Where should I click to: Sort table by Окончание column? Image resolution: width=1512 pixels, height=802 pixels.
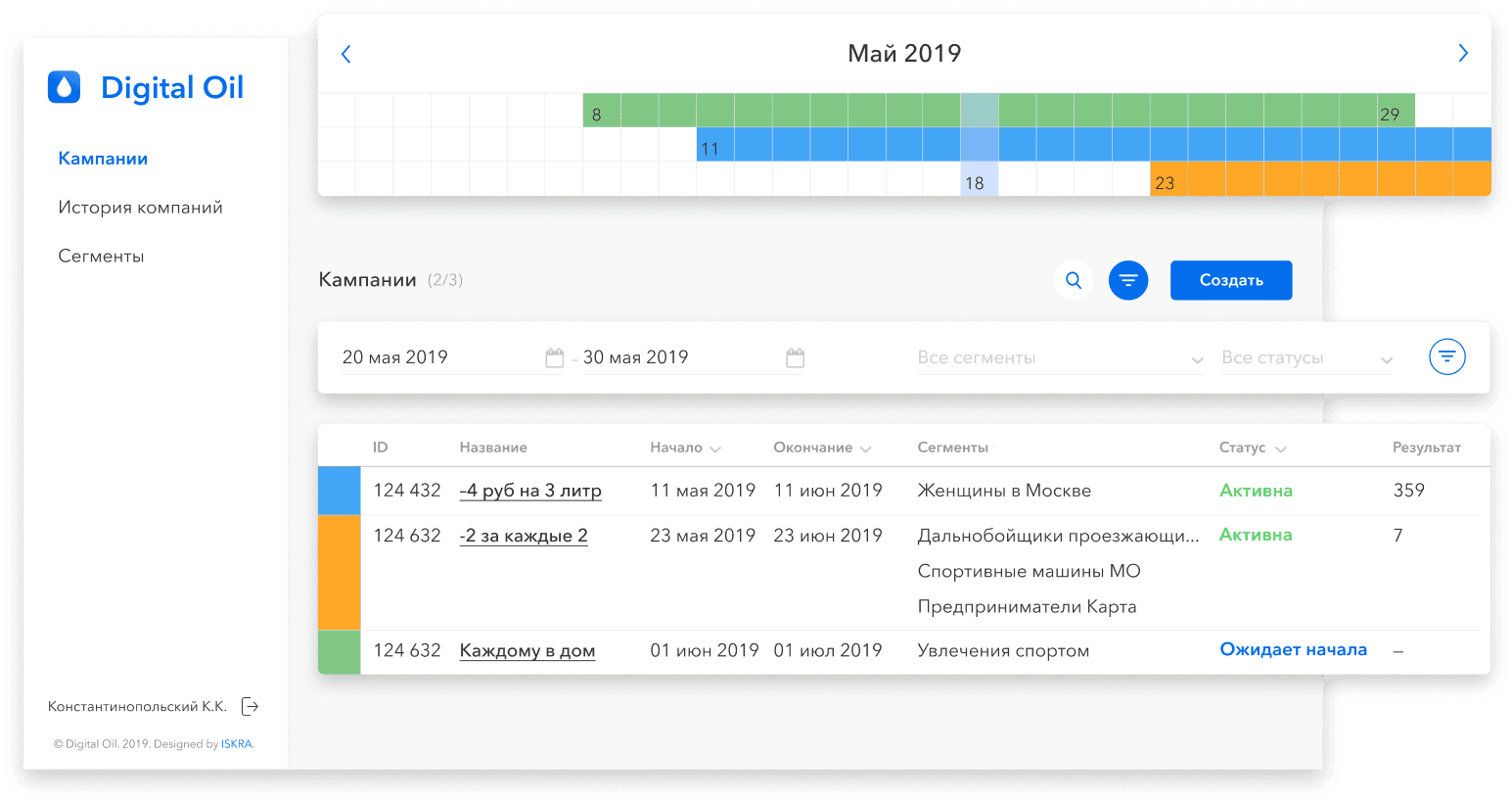(x=821, y=448)
